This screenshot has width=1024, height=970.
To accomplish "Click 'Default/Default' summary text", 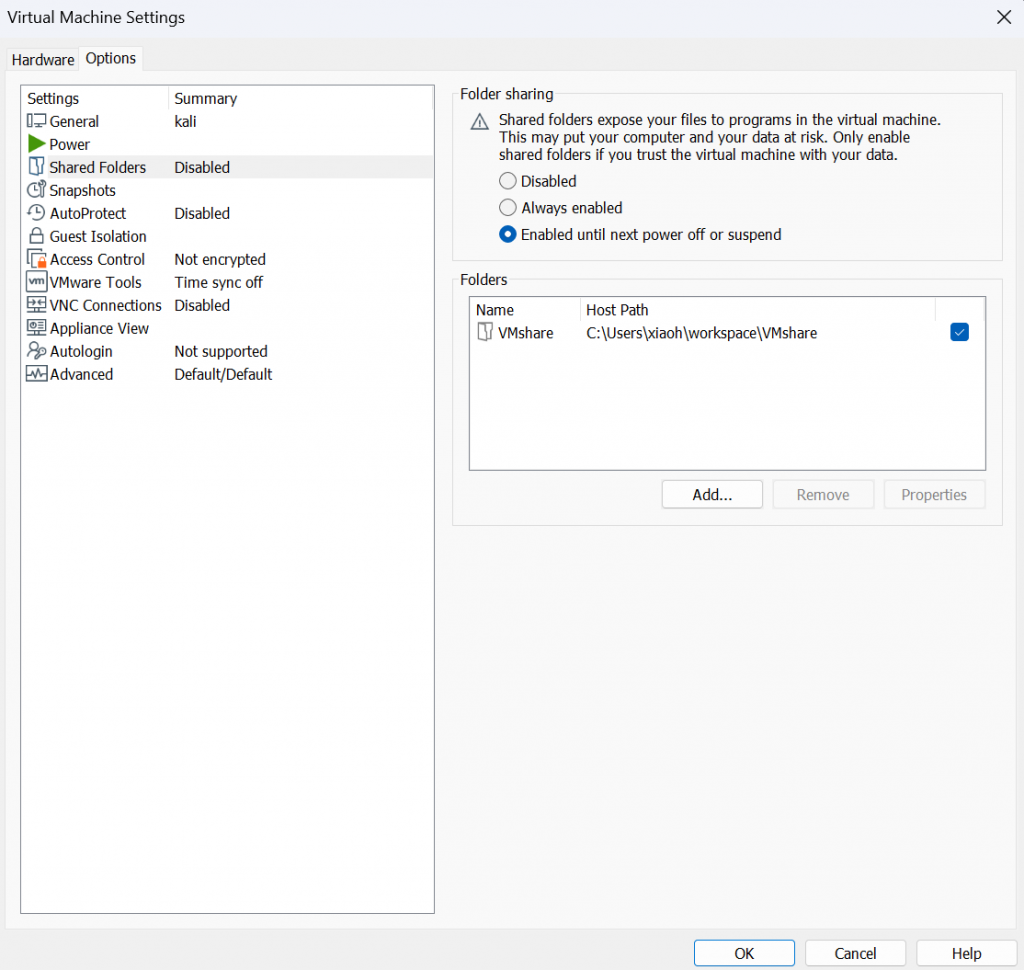I will pos(223,374).
